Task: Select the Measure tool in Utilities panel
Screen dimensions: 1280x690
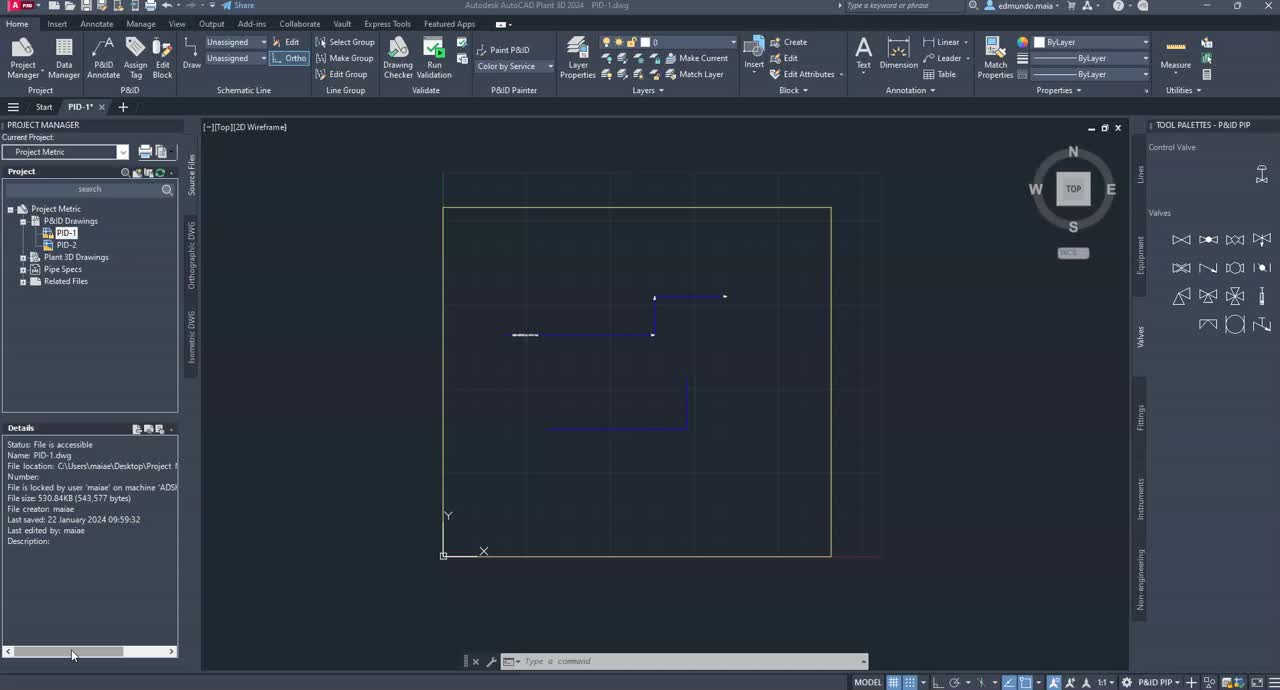Action: point(1175,56)
